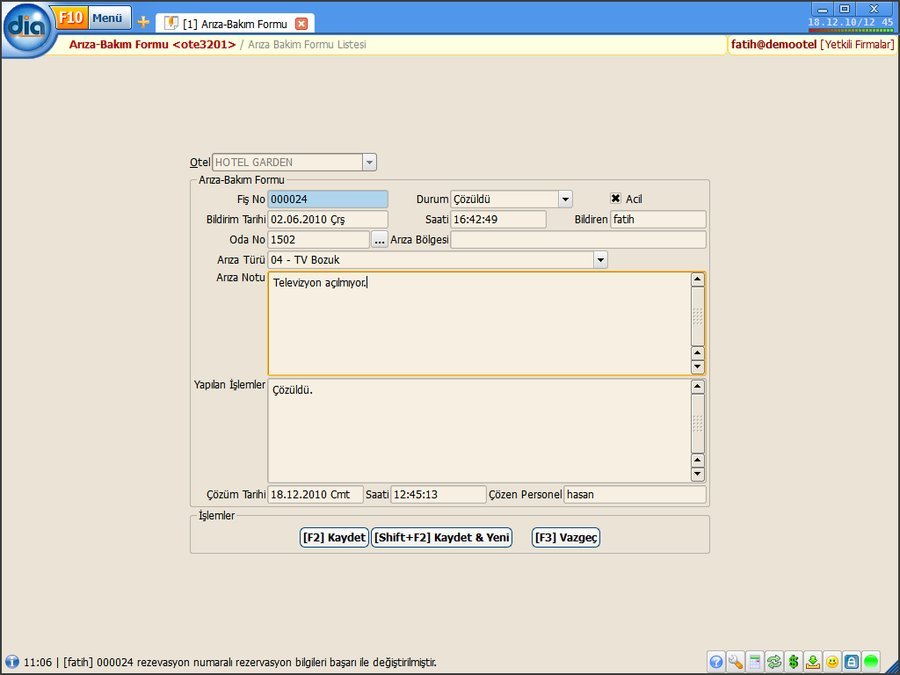The width and height of the screenshot is (900, 675).
Task: Click the Bildiren field showing fatih
Action: coord(658,219)
